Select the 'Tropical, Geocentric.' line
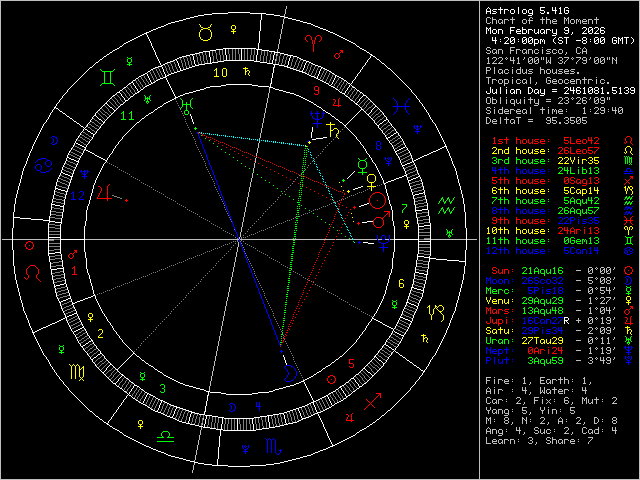This screenshot has width=640, height=480. click(x=548, y=81)
